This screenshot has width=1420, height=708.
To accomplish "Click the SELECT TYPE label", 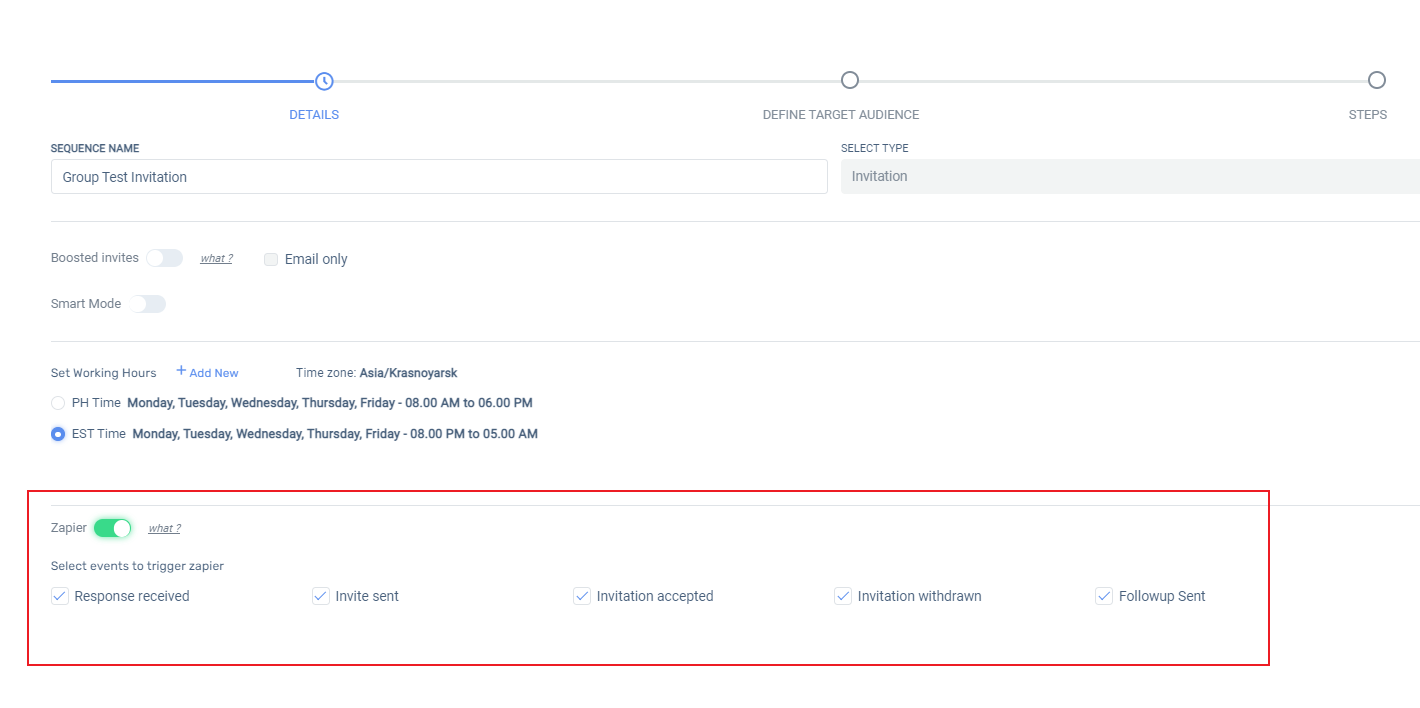I will (x=875, y=148).
